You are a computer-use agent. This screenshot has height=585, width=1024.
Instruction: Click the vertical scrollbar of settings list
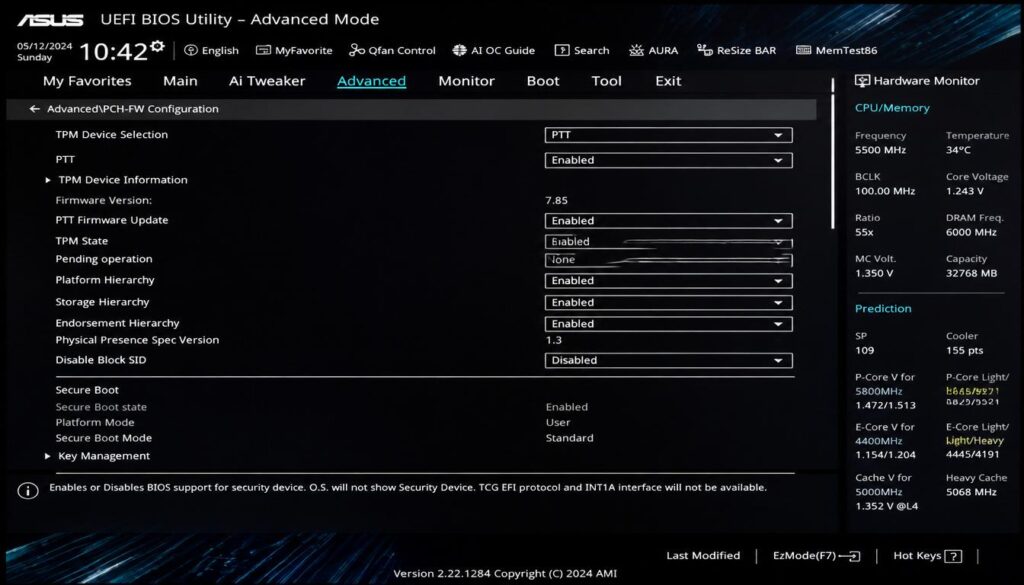click(833, 161)
